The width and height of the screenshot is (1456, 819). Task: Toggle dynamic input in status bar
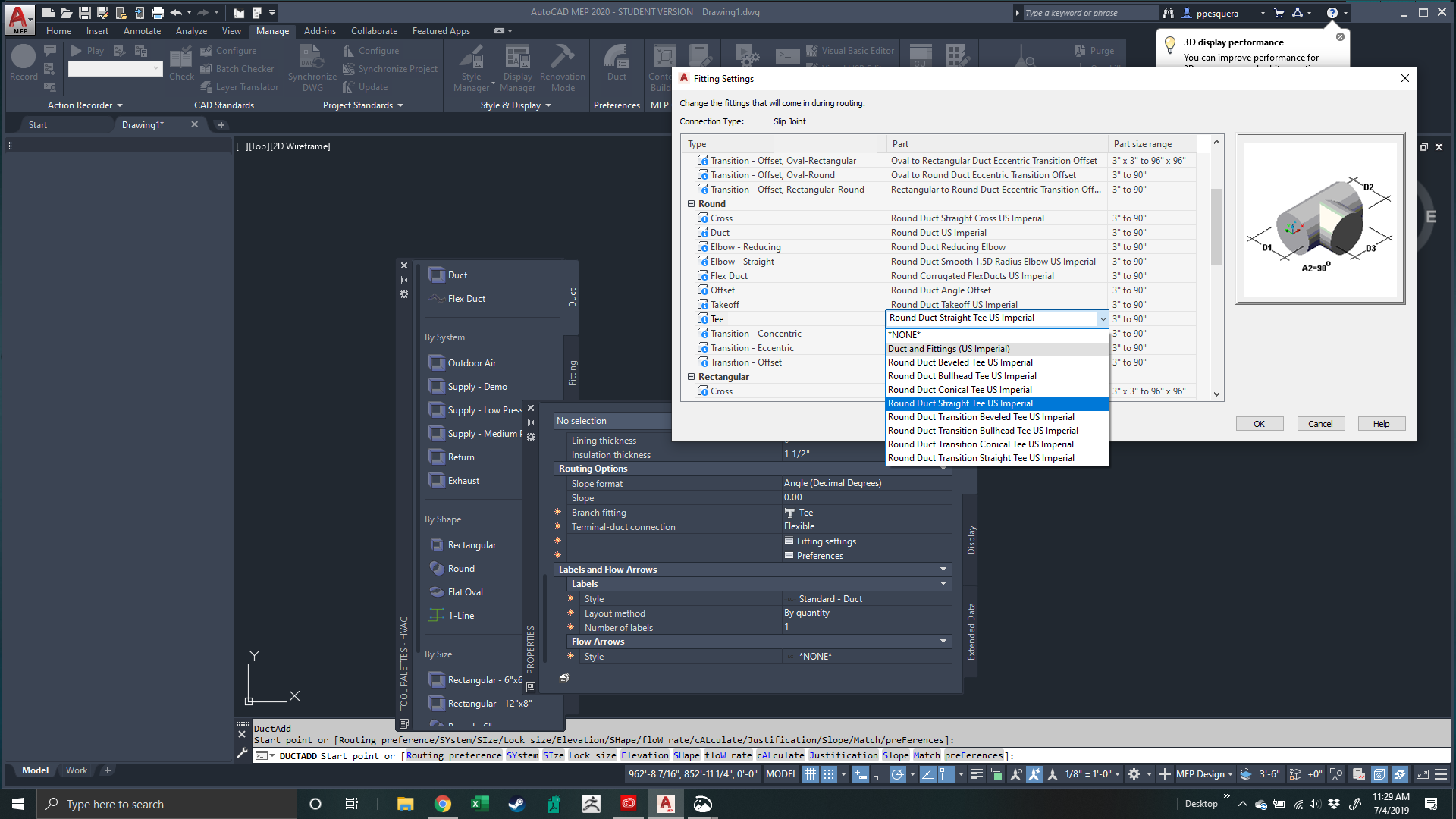[860, 774]
